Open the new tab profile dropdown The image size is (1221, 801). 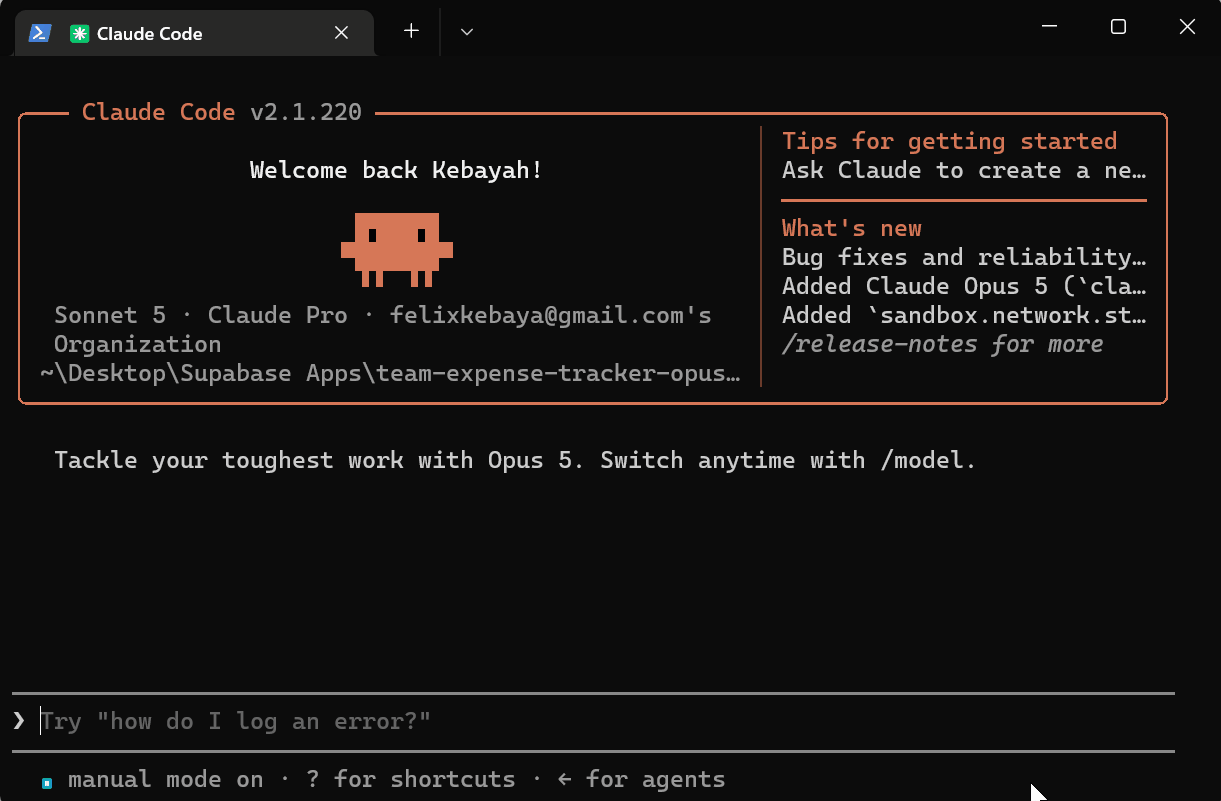click(466, 31)
